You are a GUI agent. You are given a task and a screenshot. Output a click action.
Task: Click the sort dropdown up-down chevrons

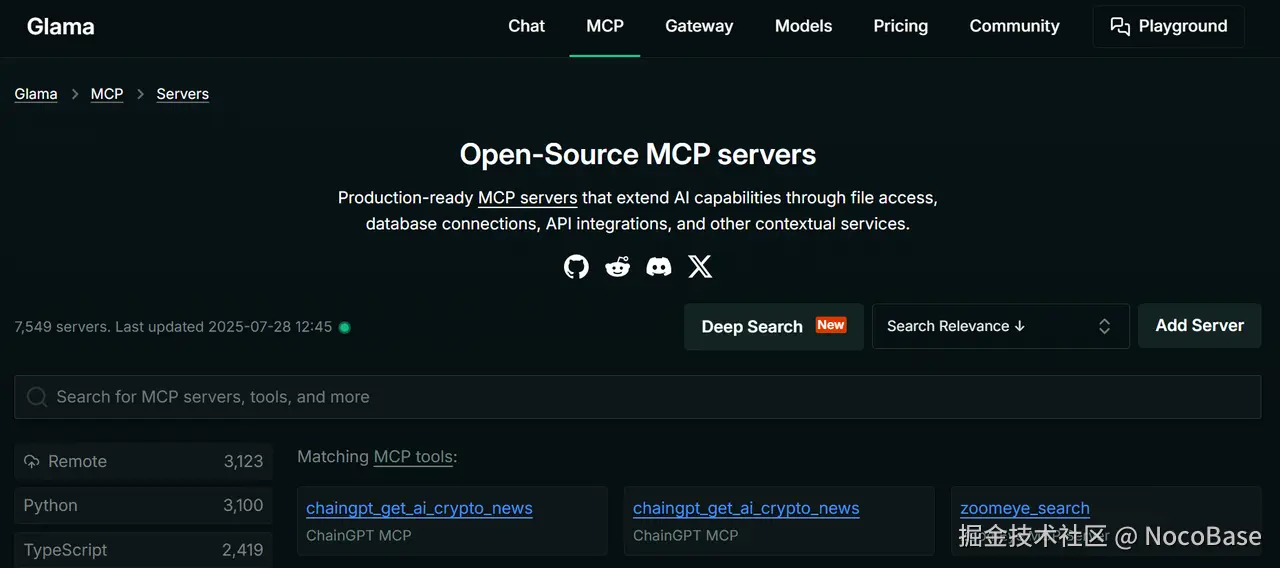[x=1105, y=326]
